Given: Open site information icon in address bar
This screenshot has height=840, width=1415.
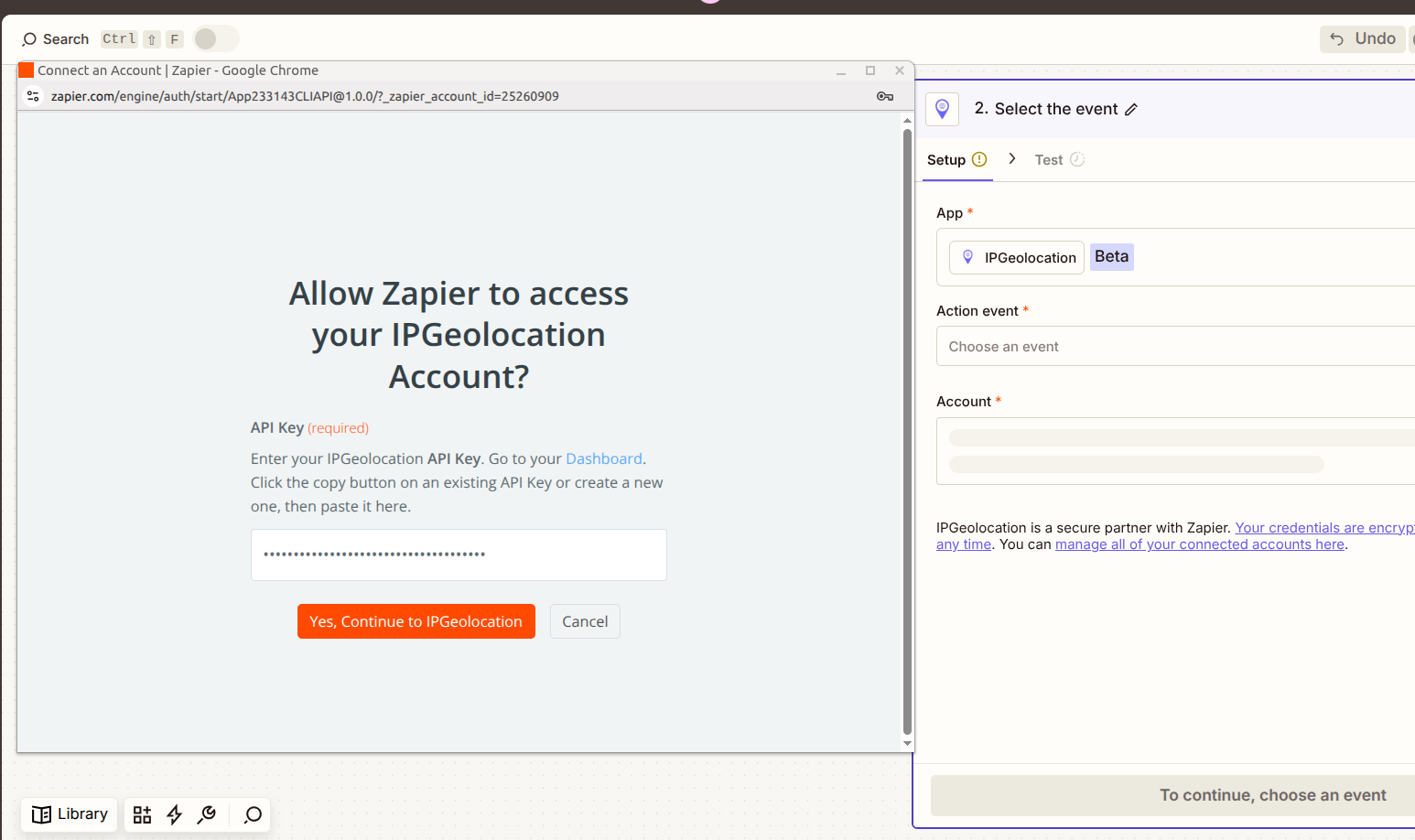Looking at the screenshot, I should [x=33, y=96].
